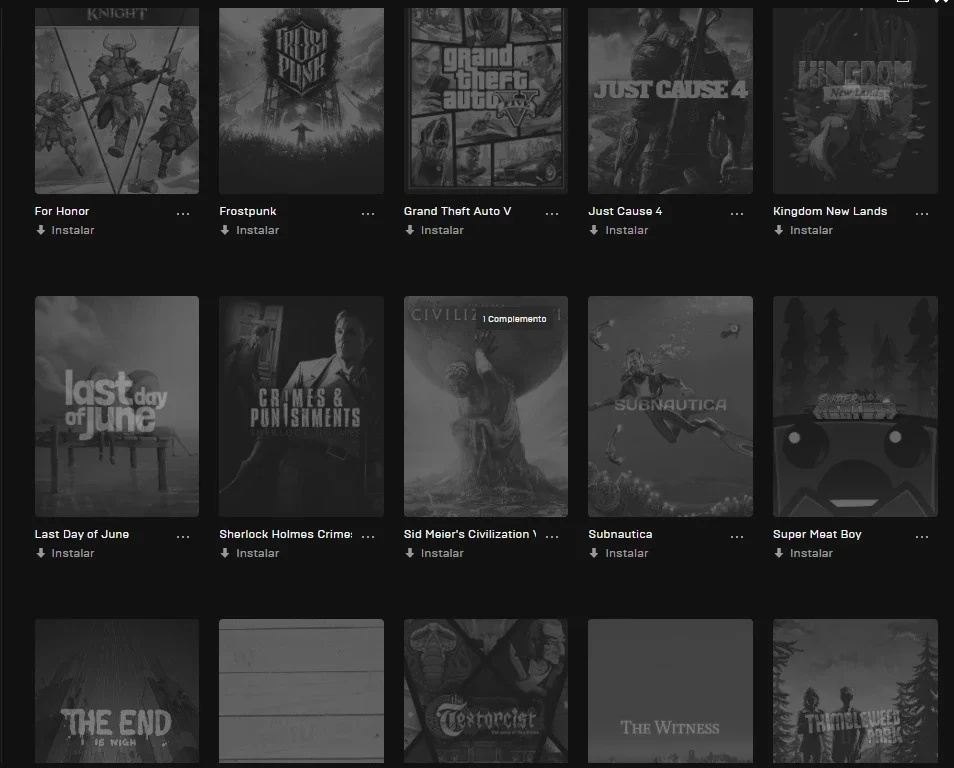The image size is (954, 768).
Task: Click Instalar under Just Cause 4
Action: click(619, 230)
